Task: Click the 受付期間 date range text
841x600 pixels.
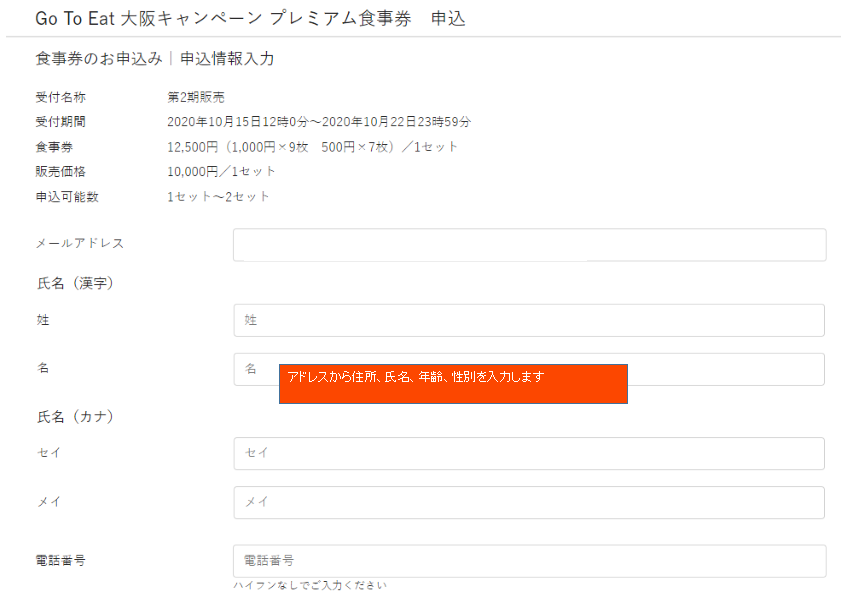Action: pos(319,122)
